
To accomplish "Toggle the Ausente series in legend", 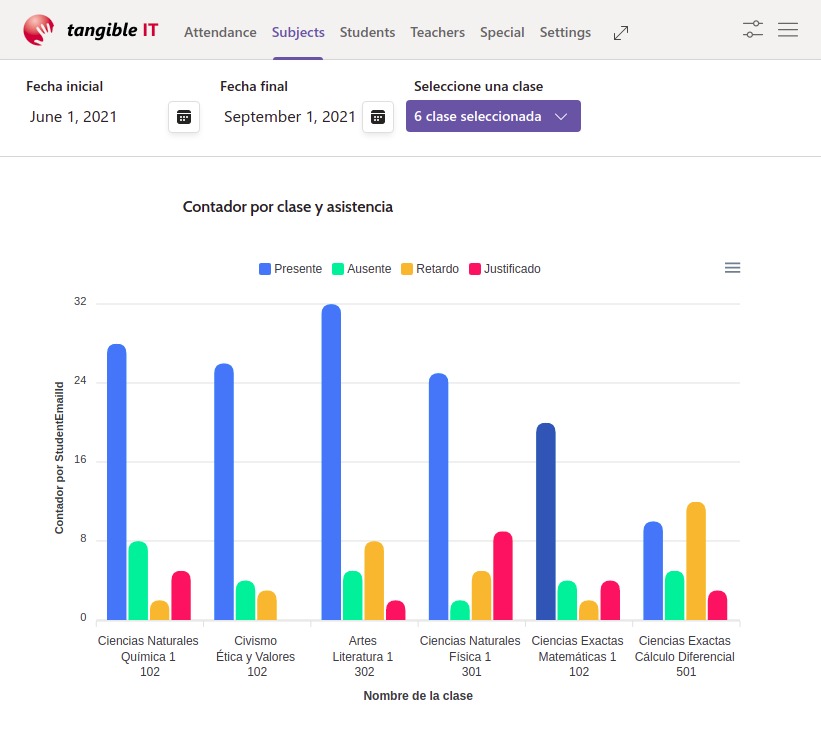I will pyautogui.click(x=361, y=269).
